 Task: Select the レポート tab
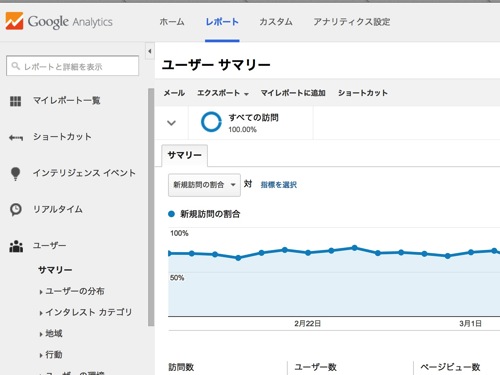pos(222,22)
